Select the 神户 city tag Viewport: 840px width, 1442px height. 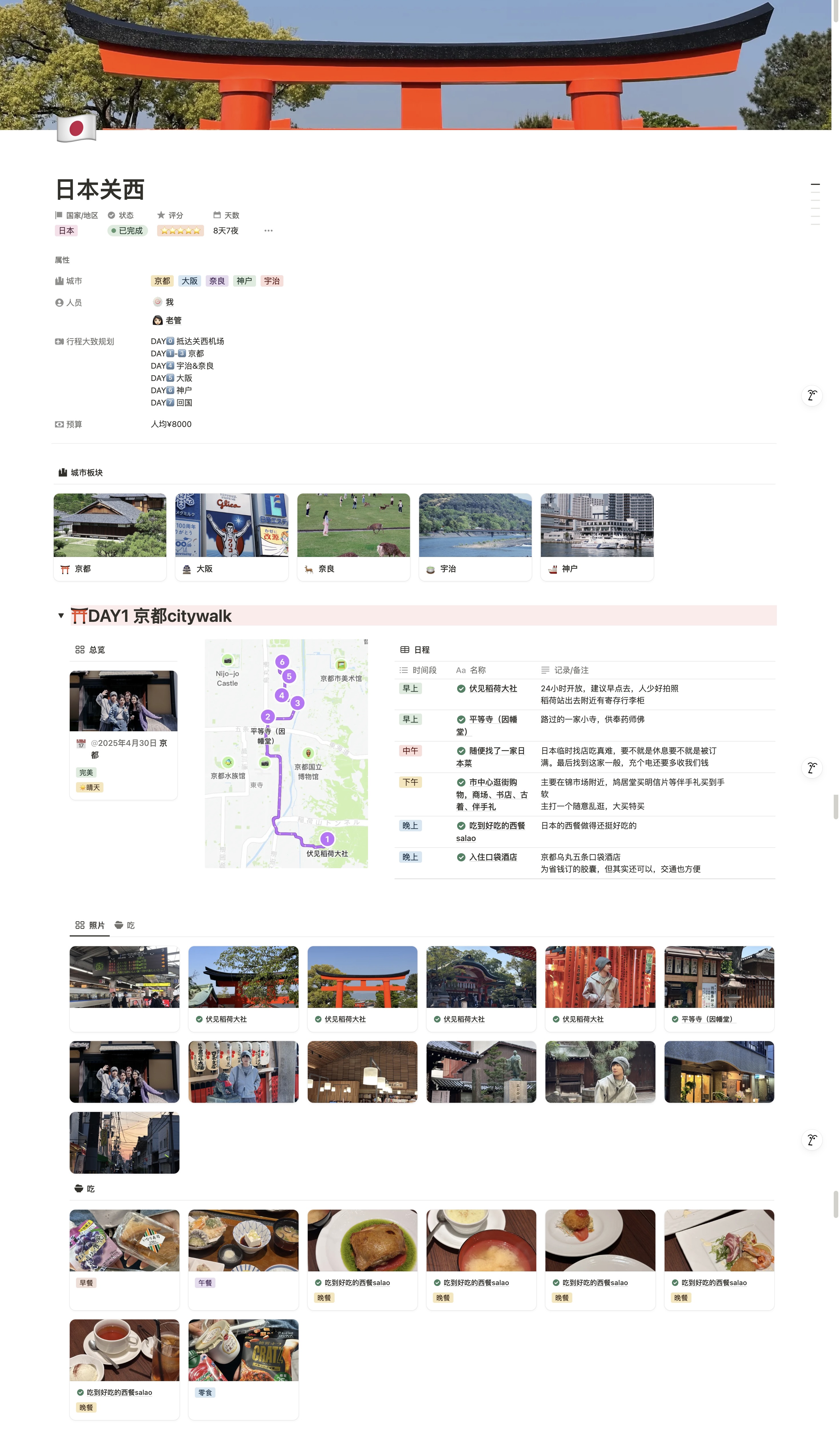coord(244,281)
